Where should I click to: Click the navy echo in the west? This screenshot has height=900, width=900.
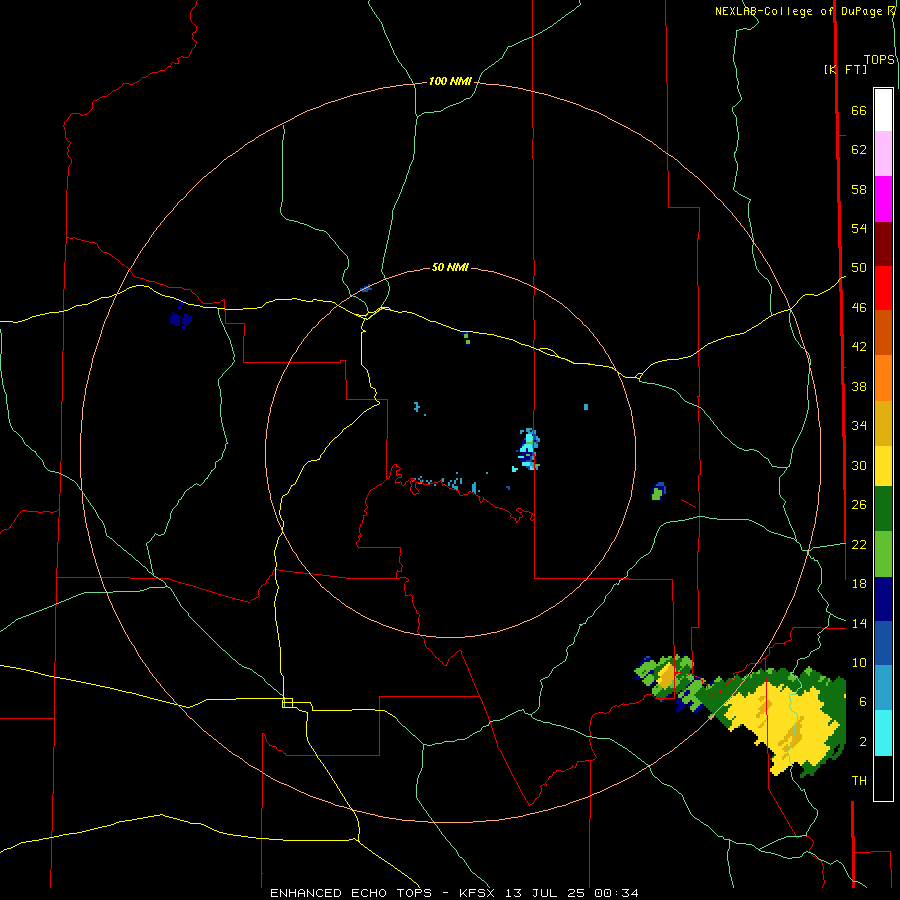tap(181, 319)
